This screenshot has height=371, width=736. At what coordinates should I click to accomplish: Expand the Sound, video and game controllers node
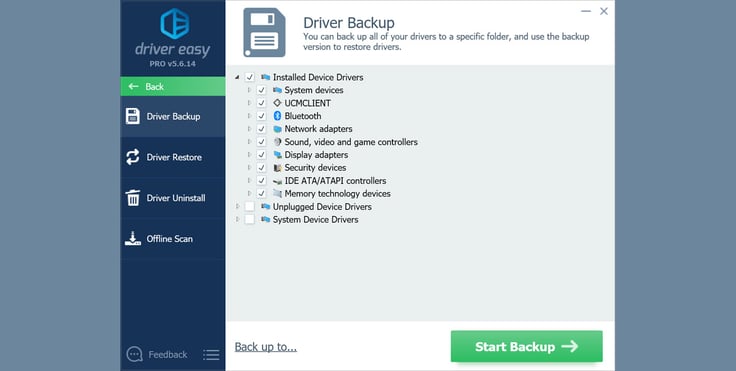tap(249, 142)
